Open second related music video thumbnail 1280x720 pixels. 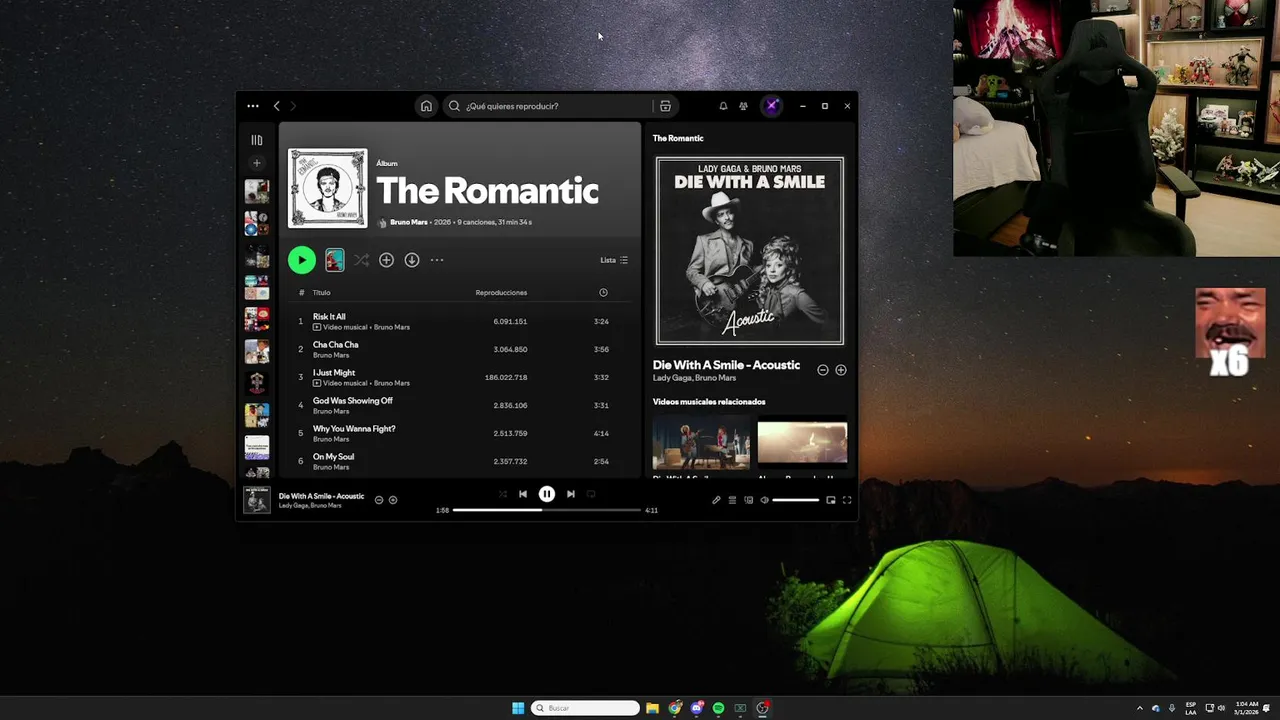[802, 444]
